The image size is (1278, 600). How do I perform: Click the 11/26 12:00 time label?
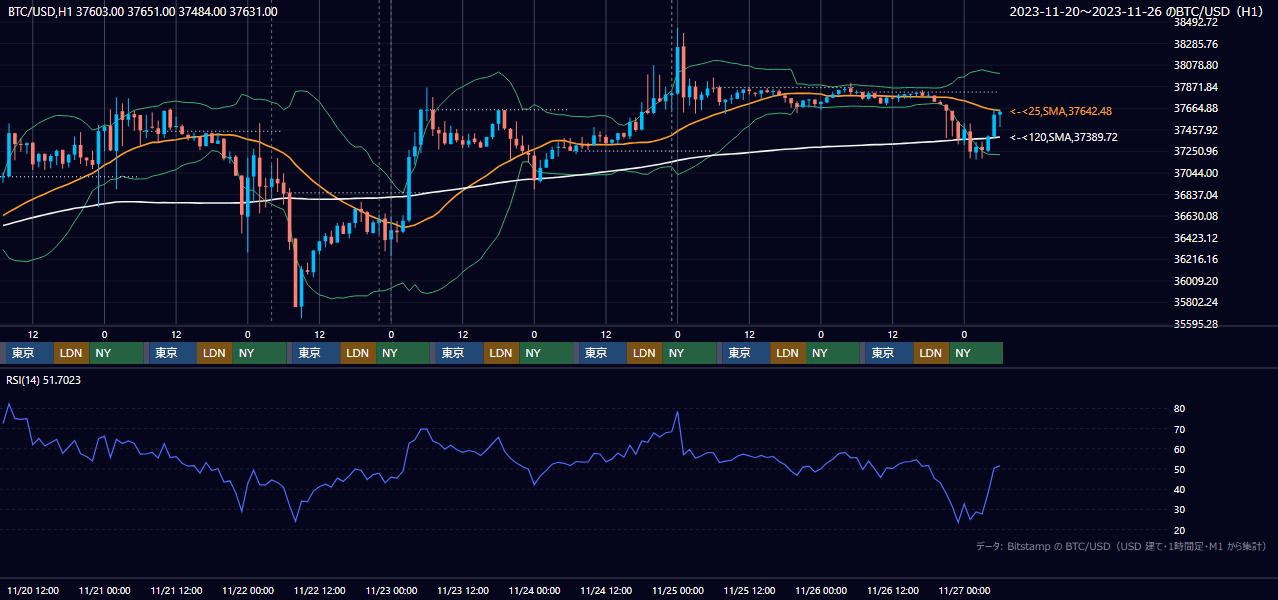pos(893,590)
